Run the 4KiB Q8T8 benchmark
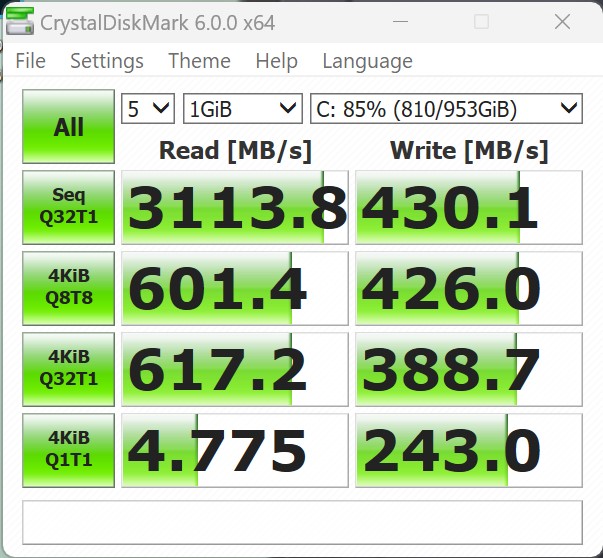The height and width of the screenshot is (558, 603). [x=68, y=288]
